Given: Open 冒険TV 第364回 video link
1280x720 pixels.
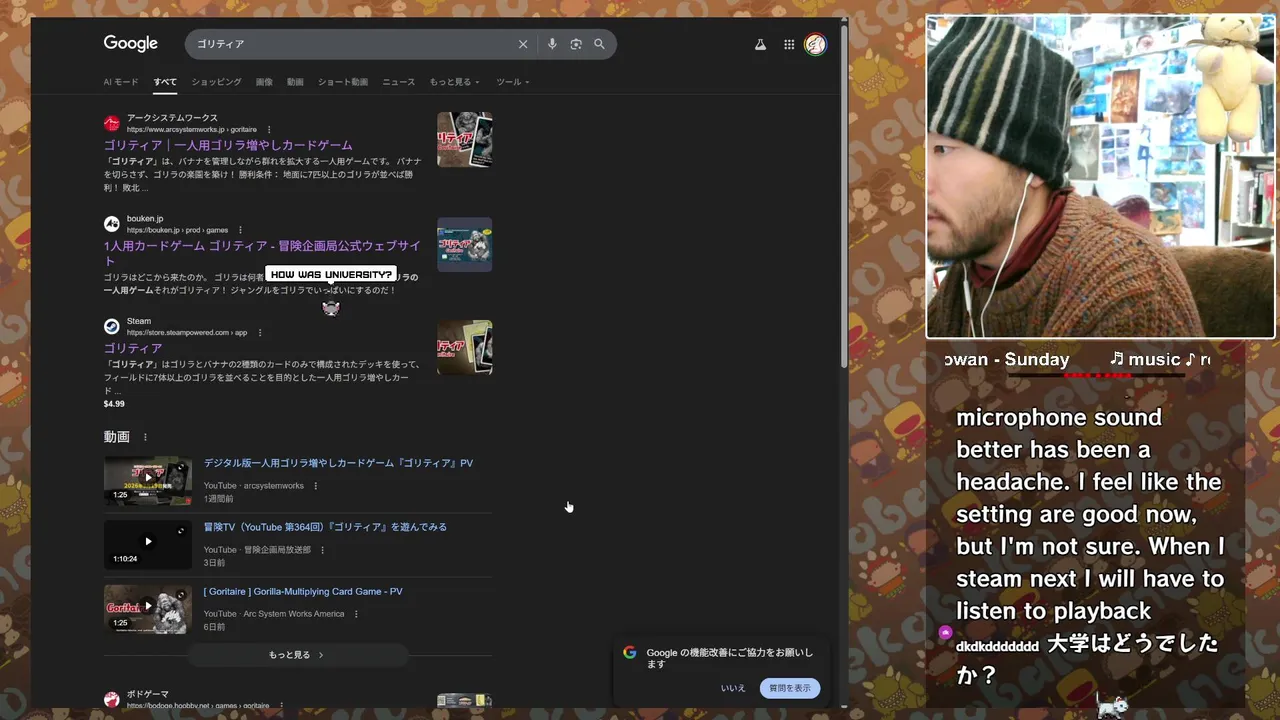Looking at the screenshot, I should pos(325,527).
